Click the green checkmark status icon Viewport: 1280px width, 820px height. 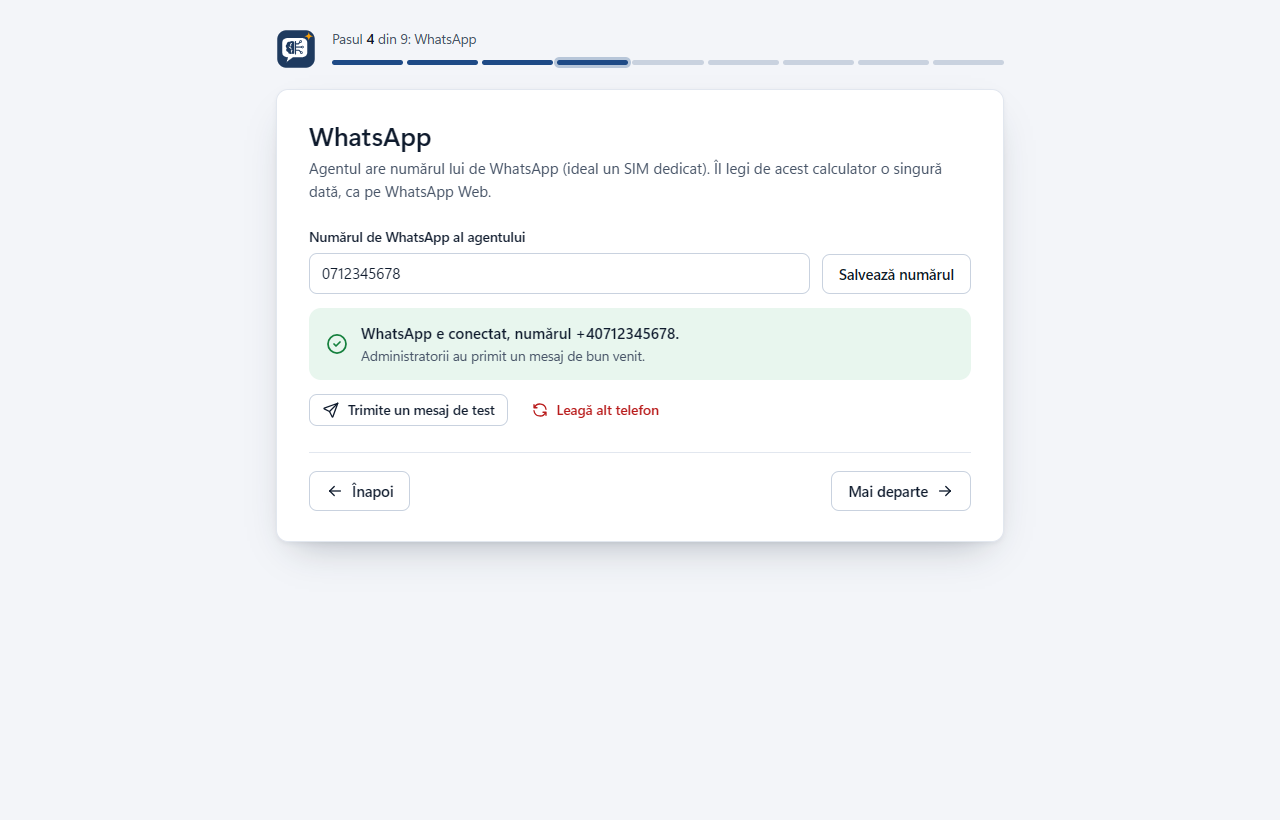point(337,344)
